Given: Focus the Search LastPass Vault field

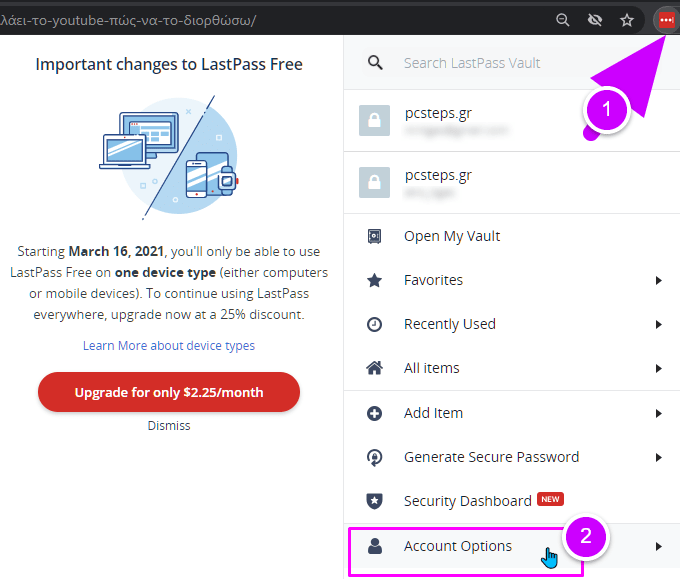Looking at the screenshot, I should tap(512, 63).
